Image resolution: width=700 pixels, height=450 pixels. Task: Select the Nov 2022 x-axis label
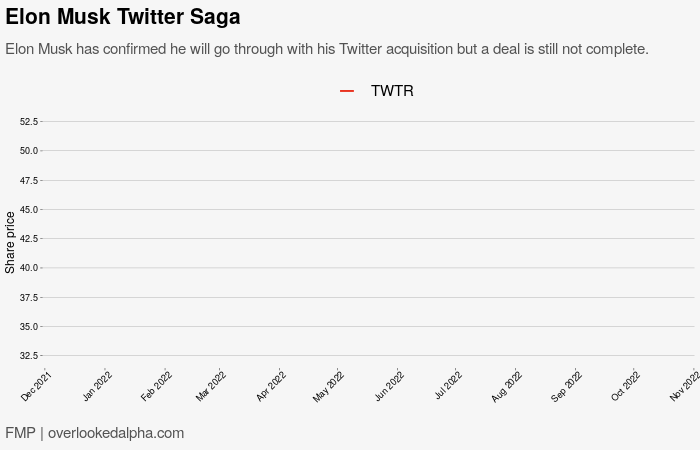coord(685,386)
